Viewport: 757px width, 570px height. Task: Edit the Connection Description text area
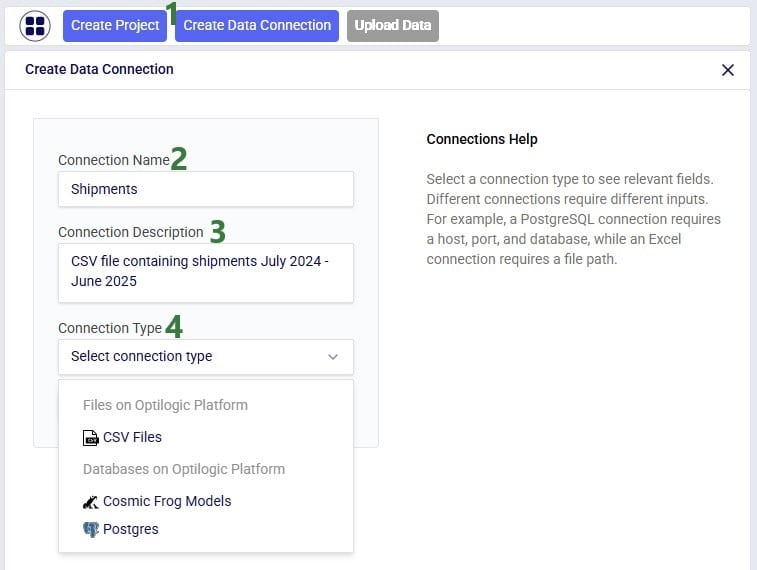(x=206, y=273)
